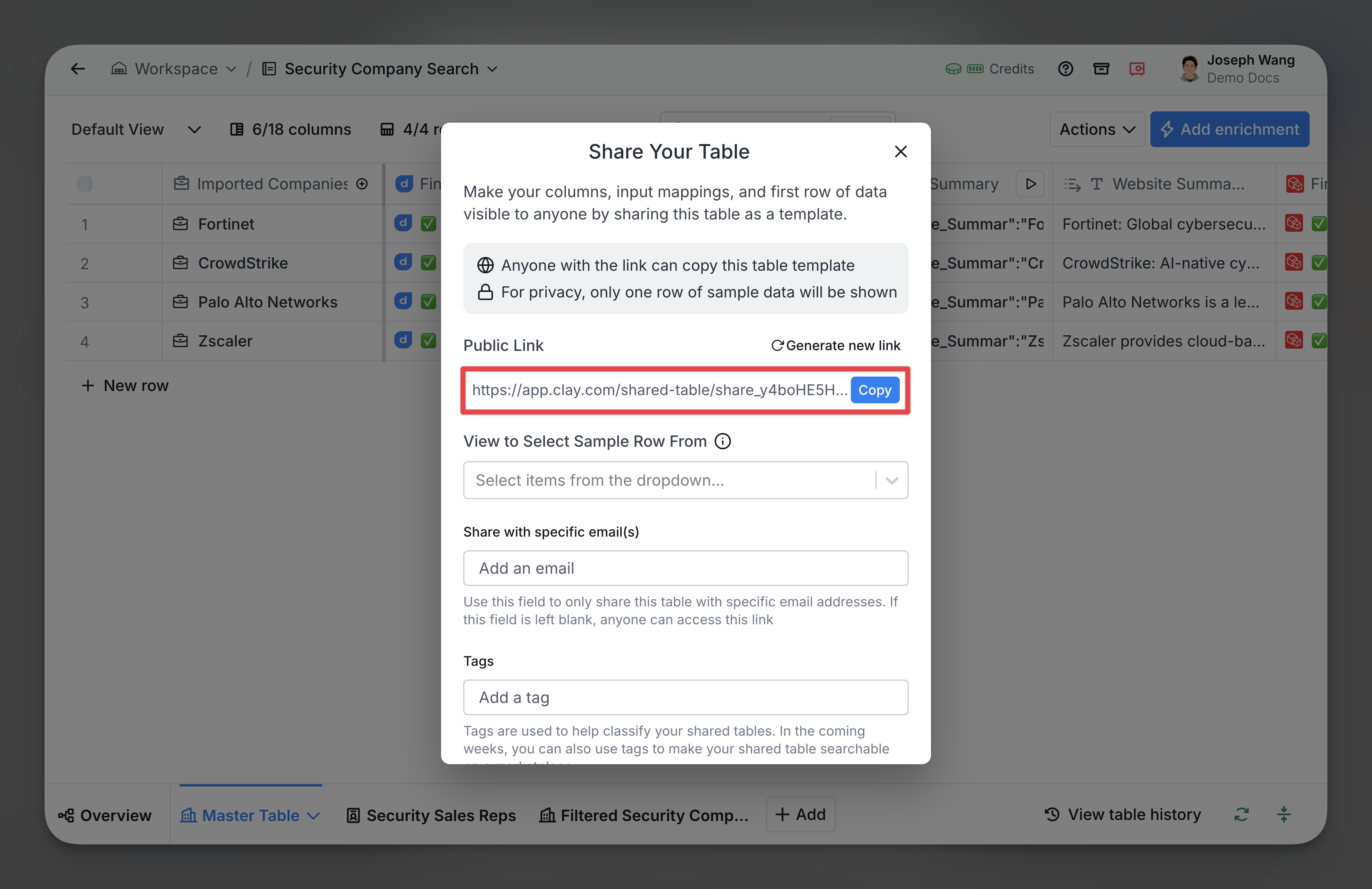The image size is (1372, 889).
Task: Click the collapse rows icon bottom right
Action: tap(1284, 815)
